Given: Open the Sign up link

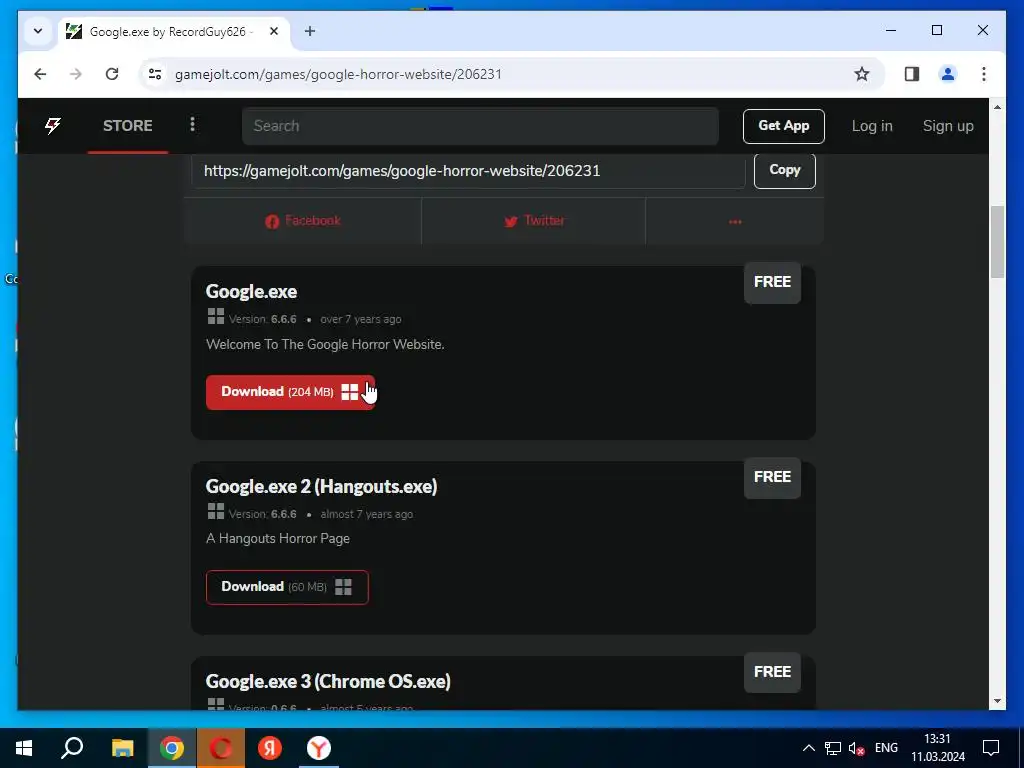Looking at the screenshot, I should coord(948,126).
